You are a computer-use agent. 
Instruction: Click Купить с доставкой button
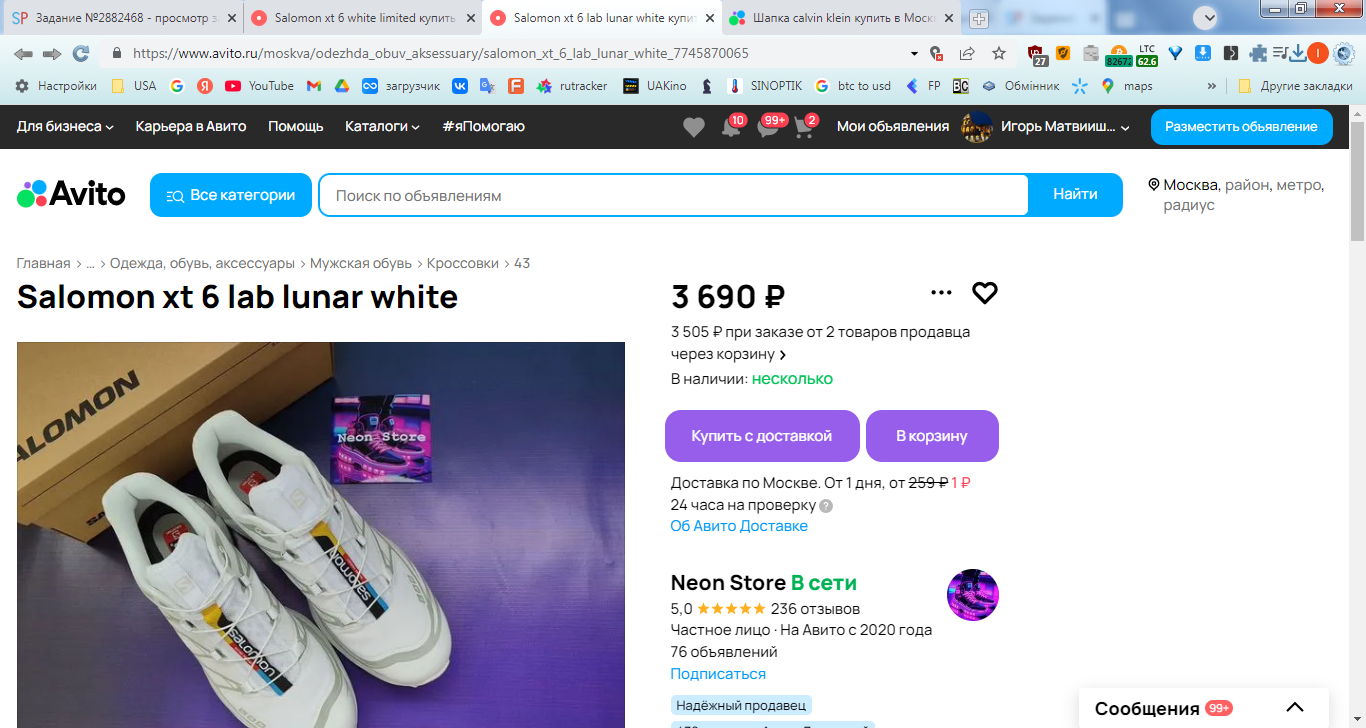click(x=762, y=436)
